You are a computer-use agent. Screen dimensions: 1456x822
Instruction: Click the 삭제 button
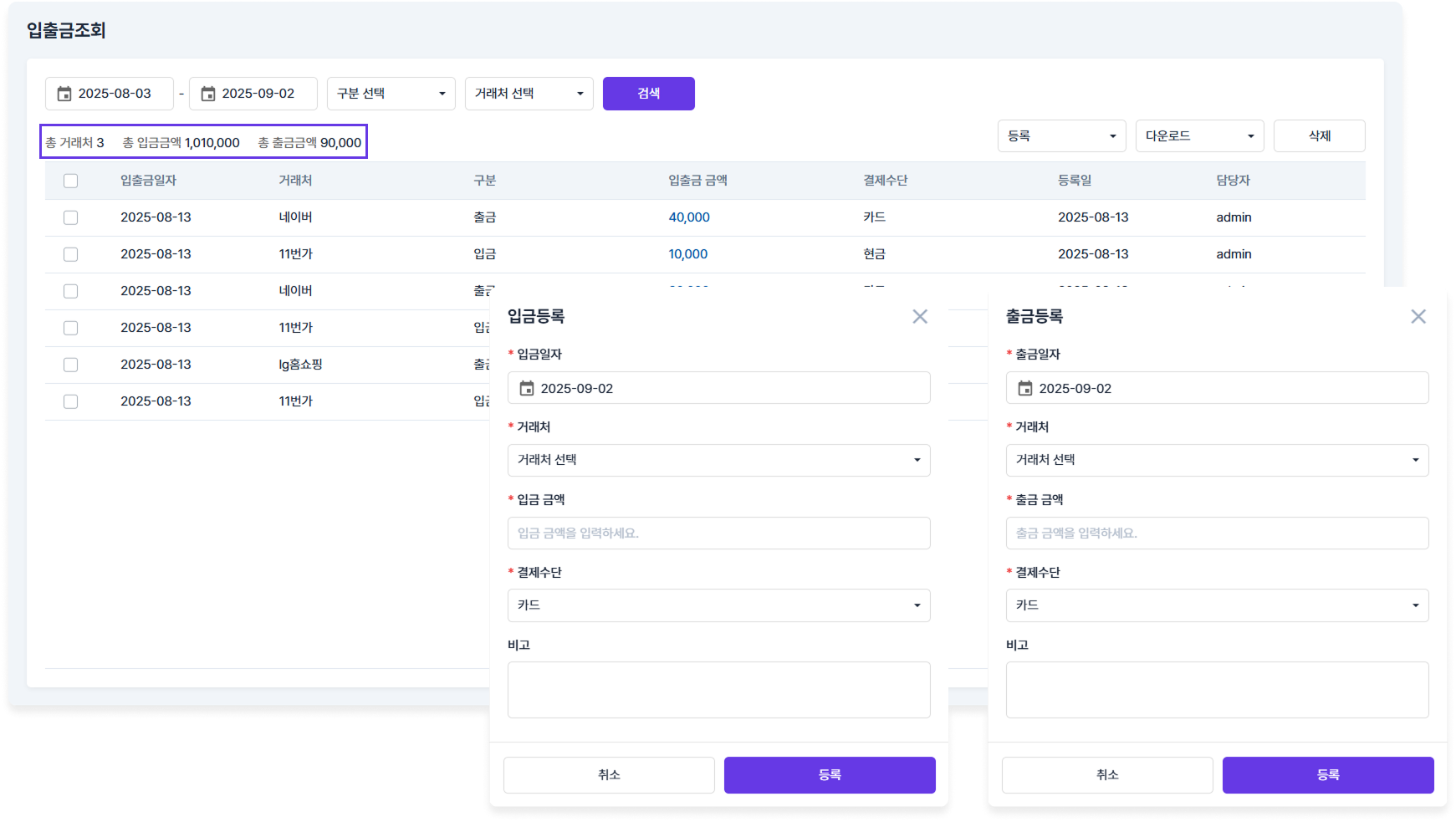[1319, 135]
